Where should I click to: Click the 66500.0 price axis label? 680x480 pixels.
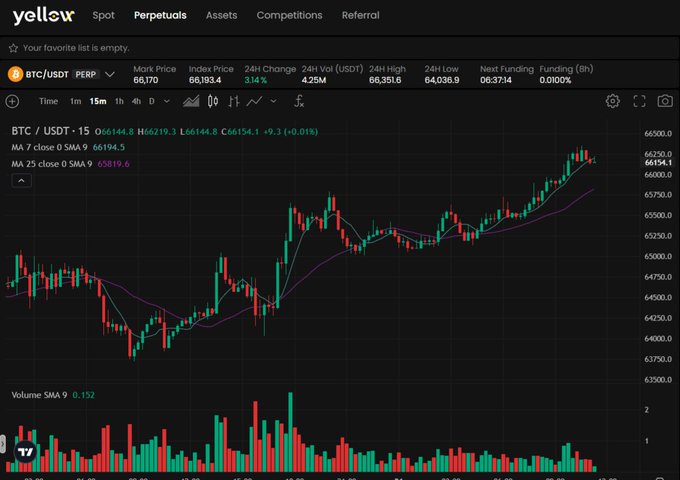click(x=658, y=134)
